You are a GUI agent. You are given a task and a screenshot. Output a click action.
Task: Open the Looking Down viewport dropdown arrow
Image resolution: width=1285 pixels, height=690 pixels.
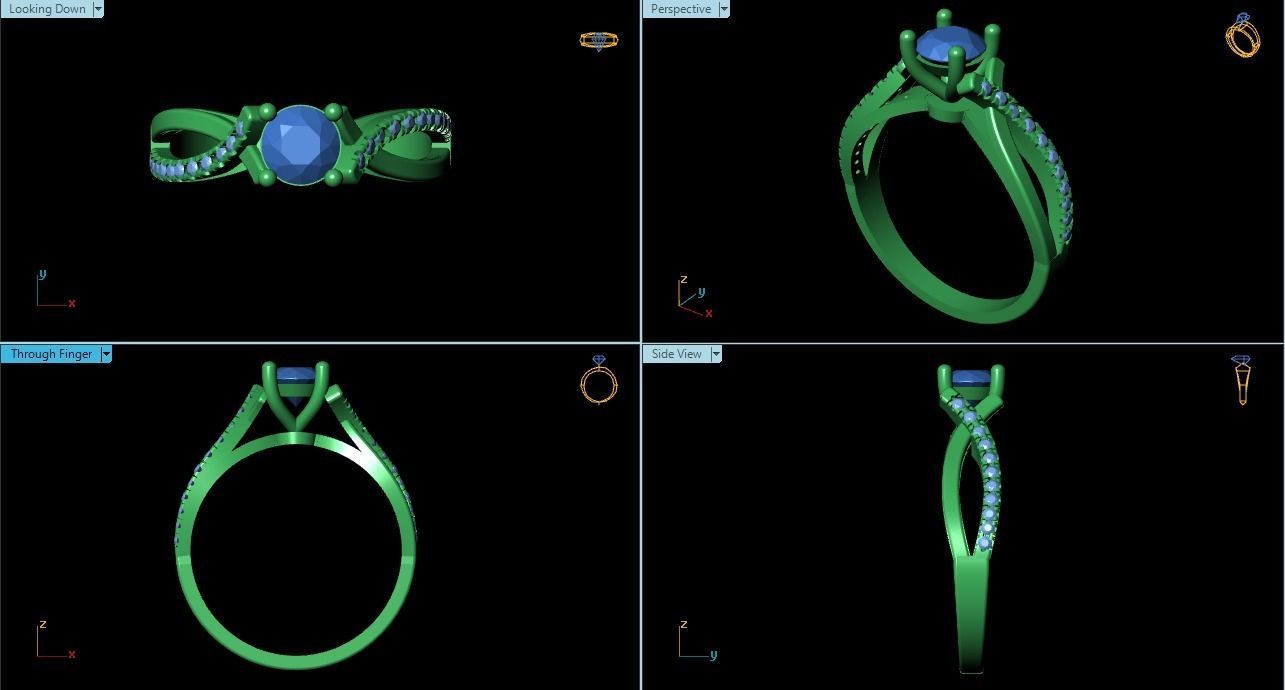pos(98,9)
